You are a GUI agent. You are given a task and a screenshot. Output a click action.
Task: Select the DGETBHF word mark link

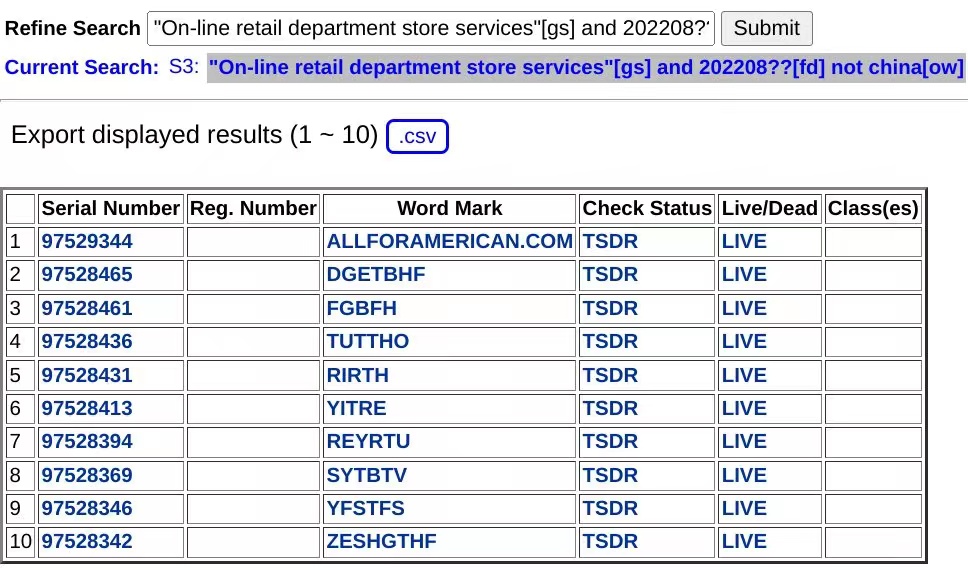(x=376, y=274)
